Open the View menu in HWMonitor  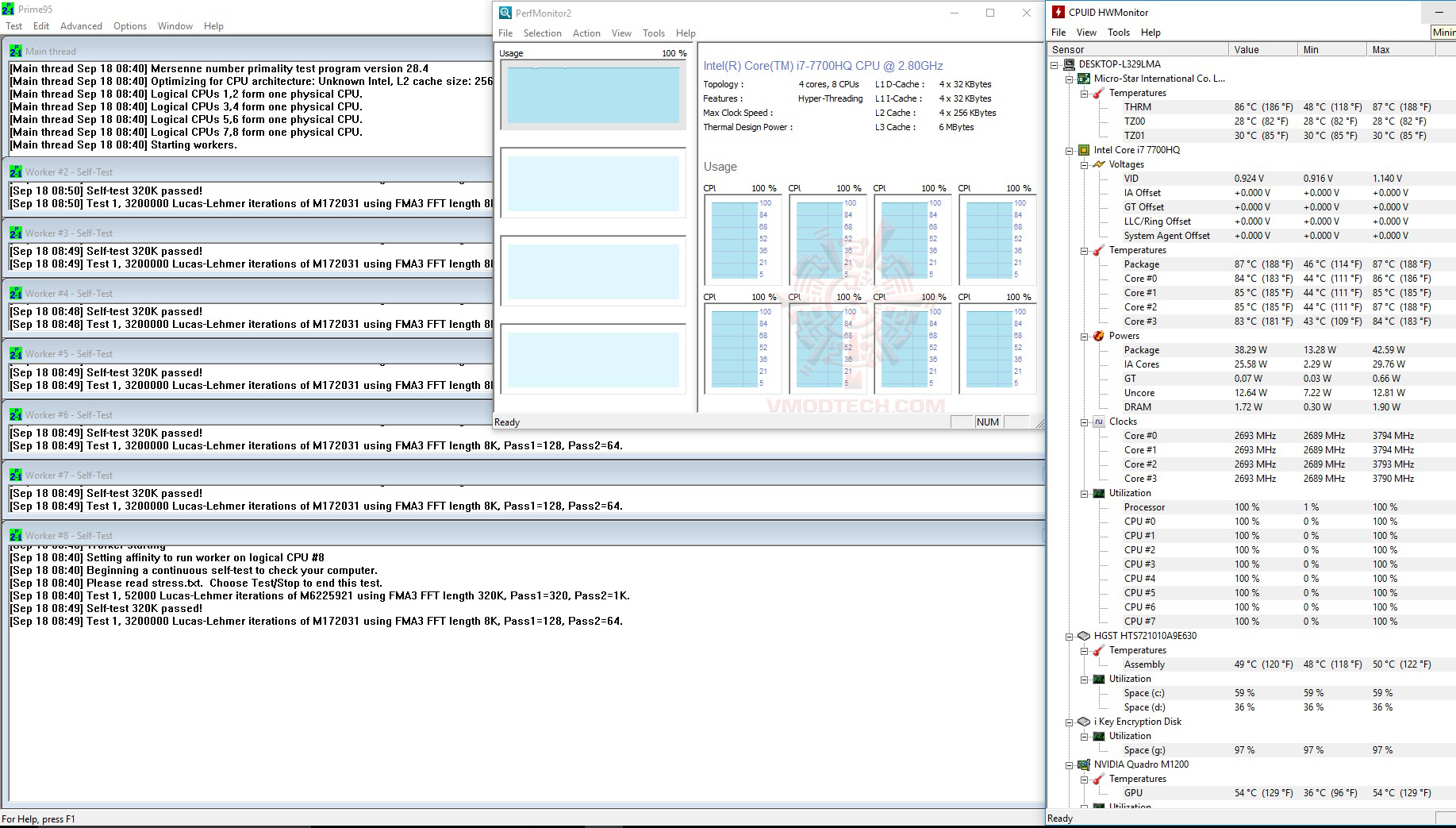1086,33
